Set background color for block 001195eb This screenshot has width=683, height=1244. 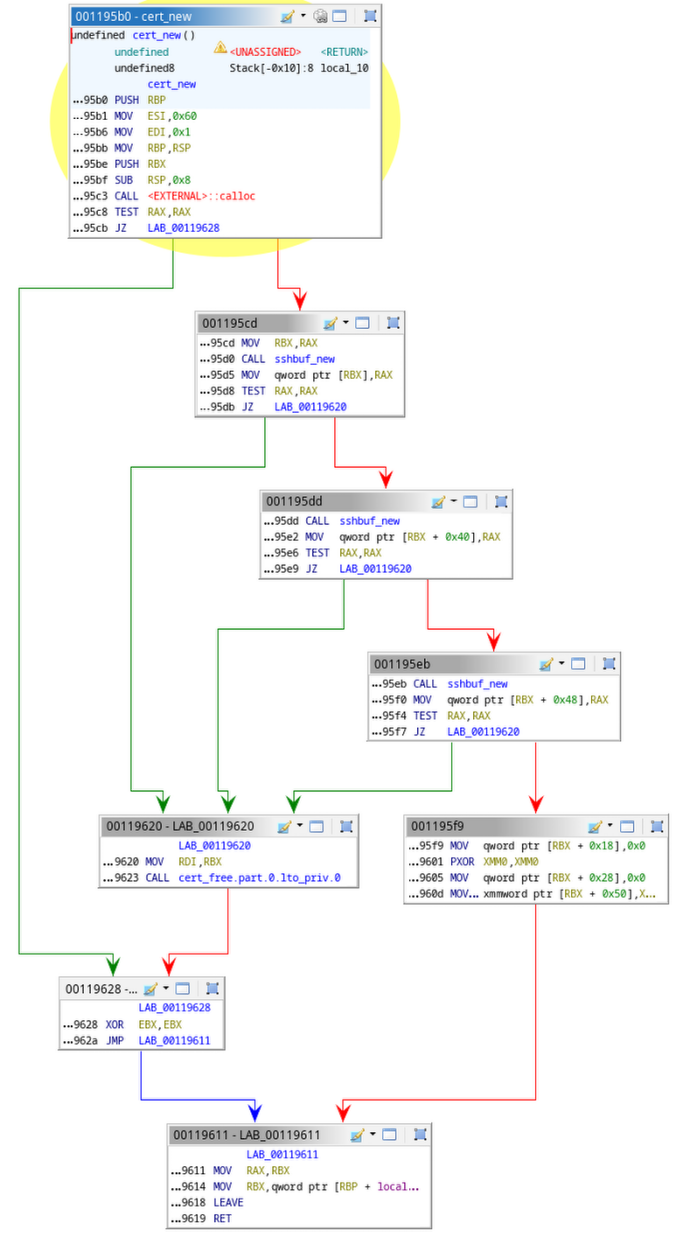546,664
